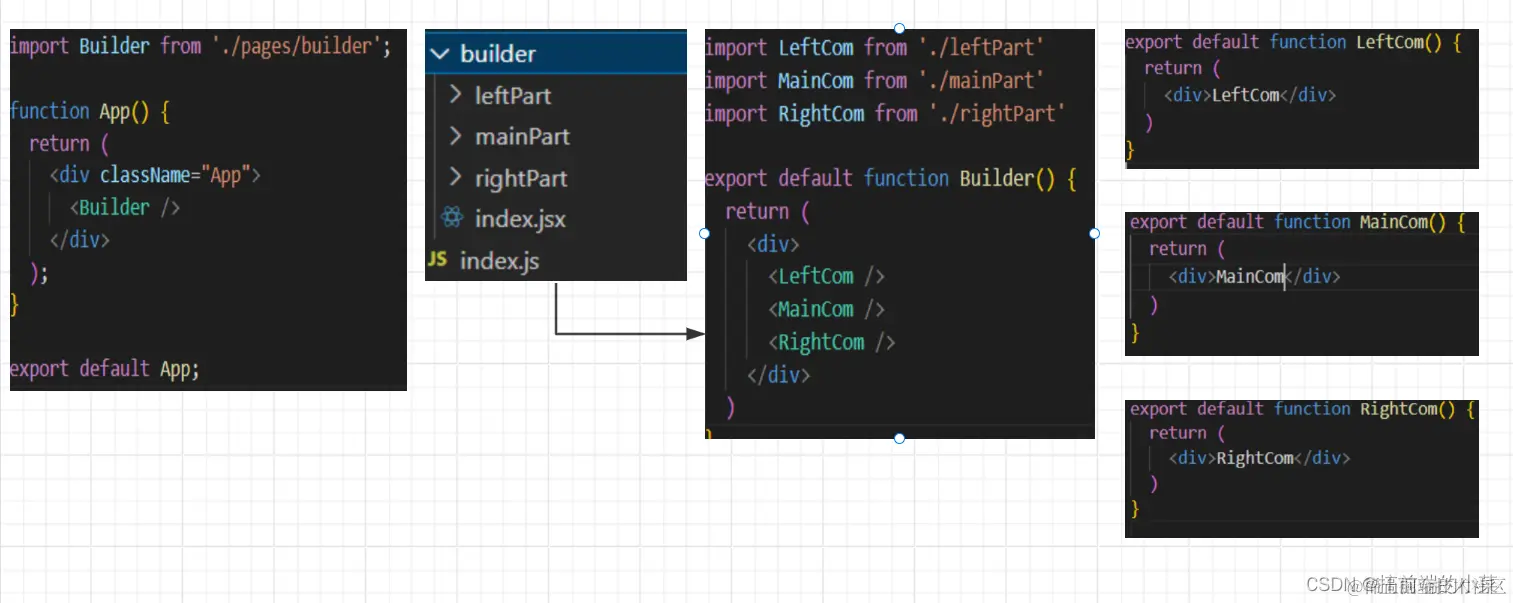Screen dimensions: 1513x603
Task: Click the line "import RightCom from './rightPart'"
Action: (x=886, y=113)
